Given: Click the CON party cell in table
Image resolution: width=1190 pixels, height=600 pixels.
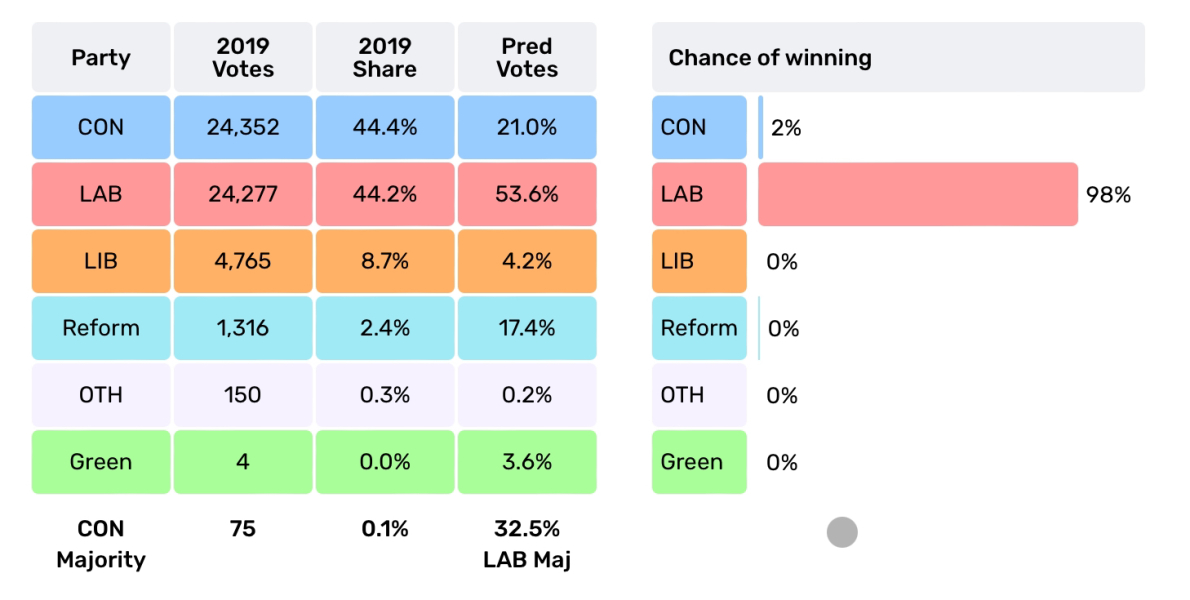Looking at the screenshot, I should 101,127.
